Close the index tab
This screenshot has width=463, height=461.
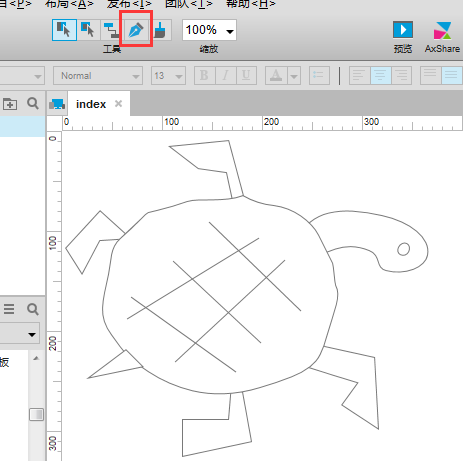click(x=118, y=104)
